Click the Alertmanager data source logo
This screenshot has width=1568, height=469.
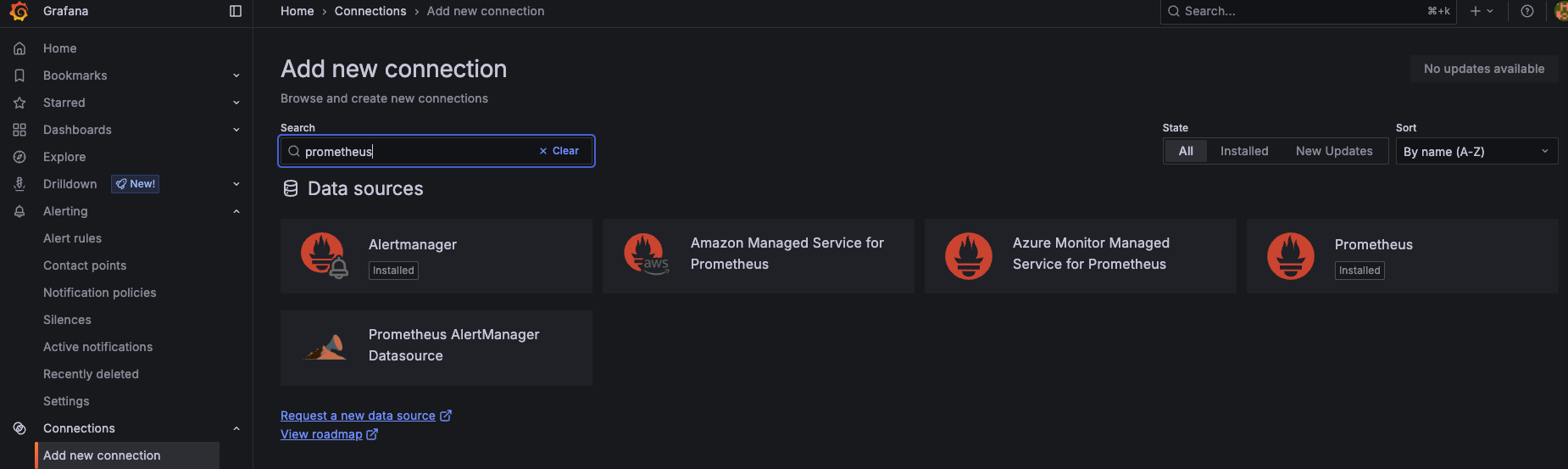[324, 255]
